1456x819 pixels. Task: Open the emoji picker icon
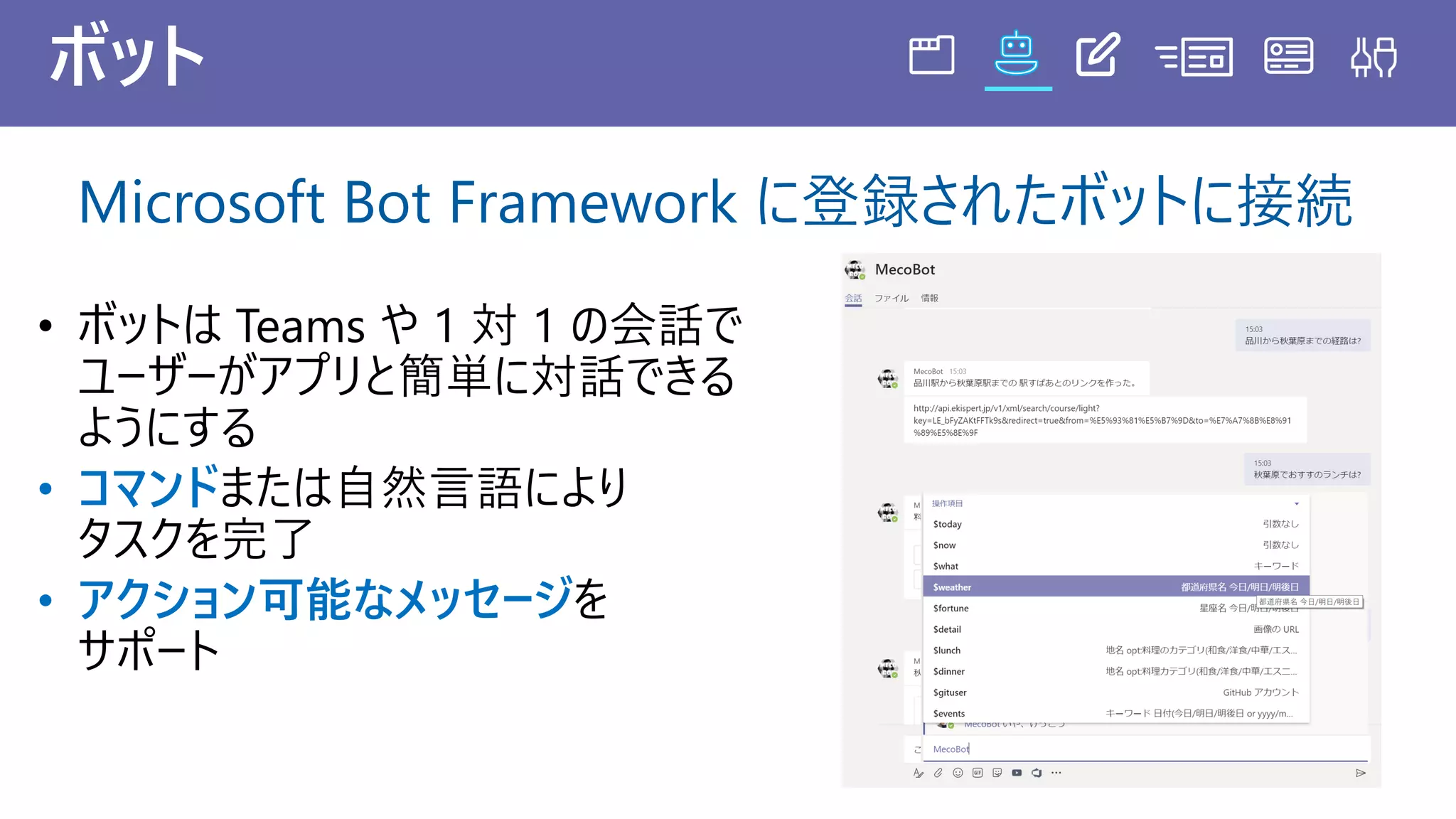click(958, 773)
